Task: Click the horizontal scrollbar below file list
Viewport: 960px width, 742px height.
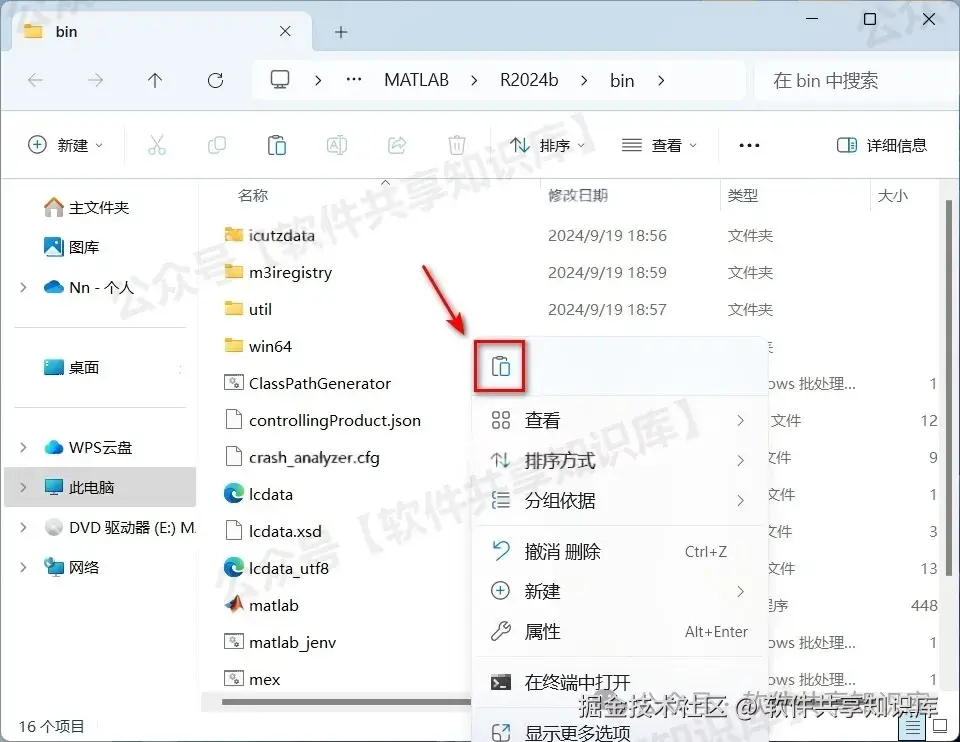Action: 346,702
